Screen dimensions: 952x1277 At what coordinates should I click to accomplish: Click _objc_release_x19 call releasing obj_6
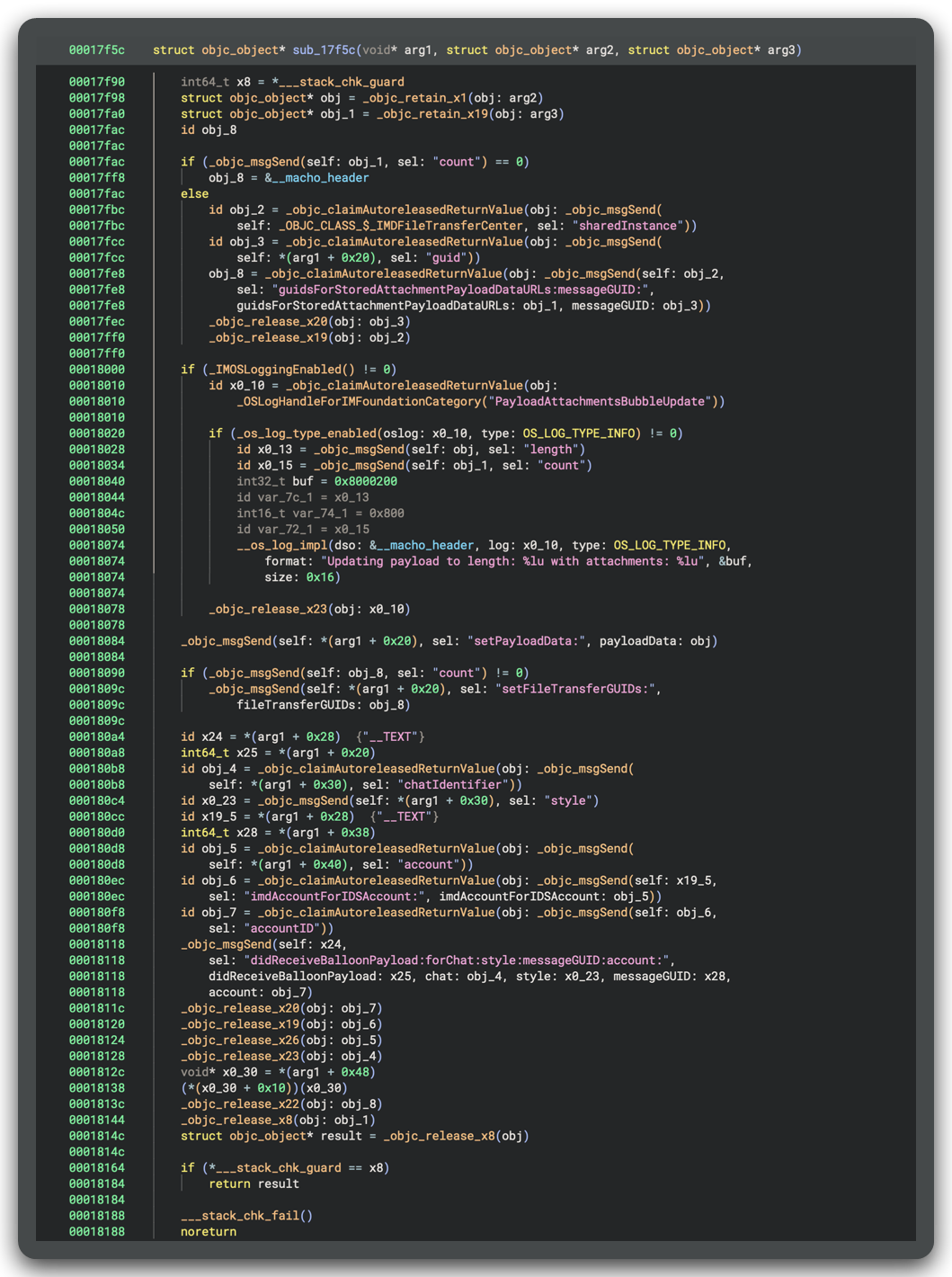[240, 1024]
